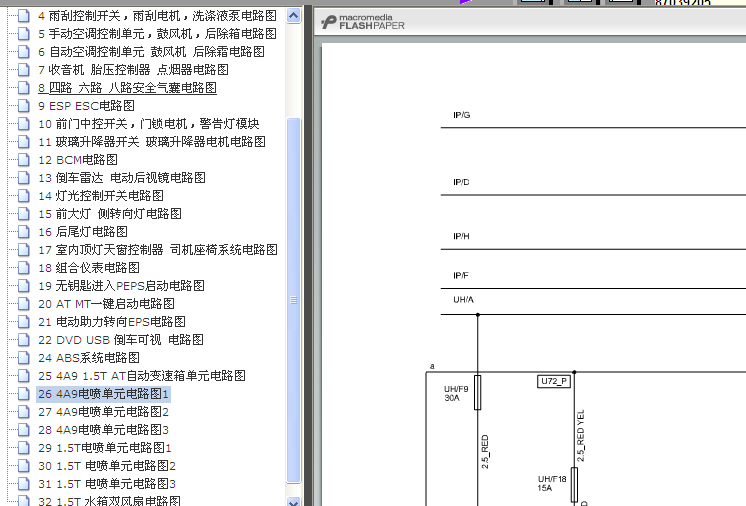The height and width of the screenshot is (506, 746).
Task: Click the document icon for 24 ABS系统电路图
Action: (23, 358)
